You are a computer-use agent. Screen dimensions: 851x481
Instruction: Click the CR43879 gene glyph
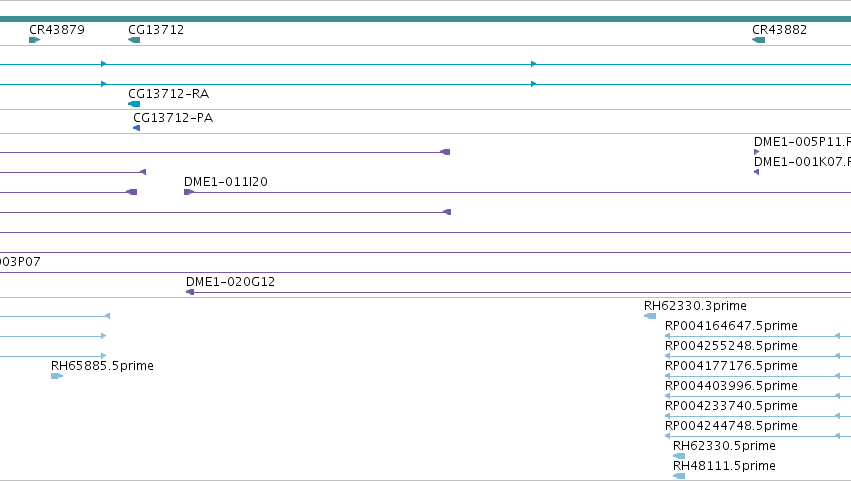coord(35,40)
